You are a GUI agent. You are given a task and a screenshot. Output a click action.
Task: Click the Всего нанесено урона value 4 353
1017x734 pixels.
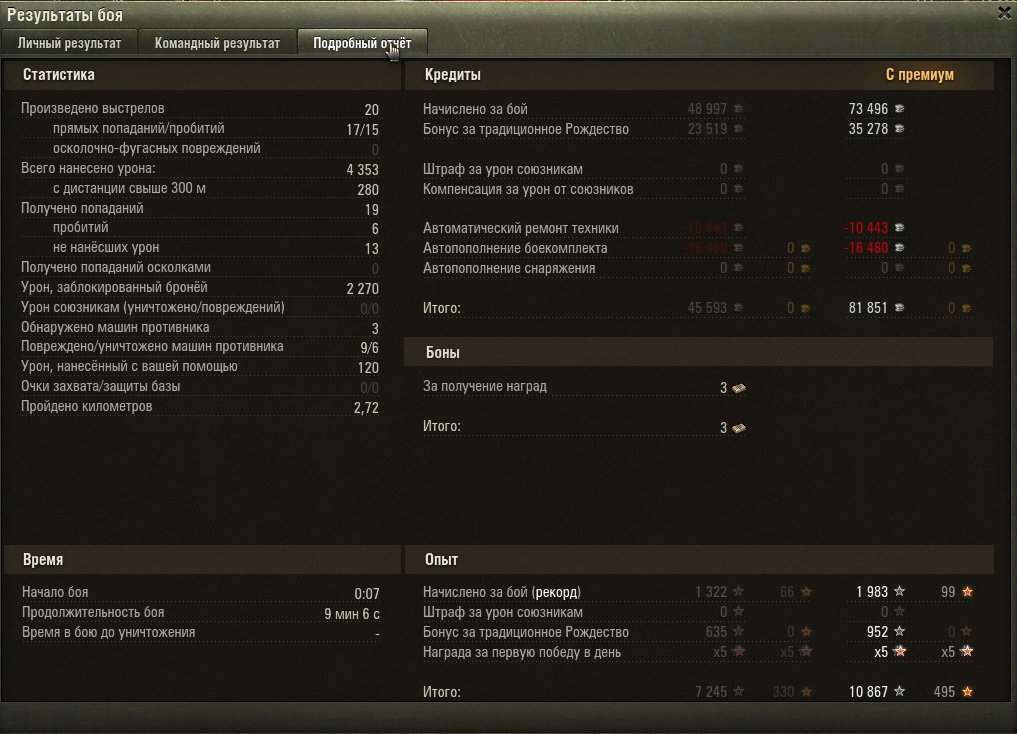363,170
